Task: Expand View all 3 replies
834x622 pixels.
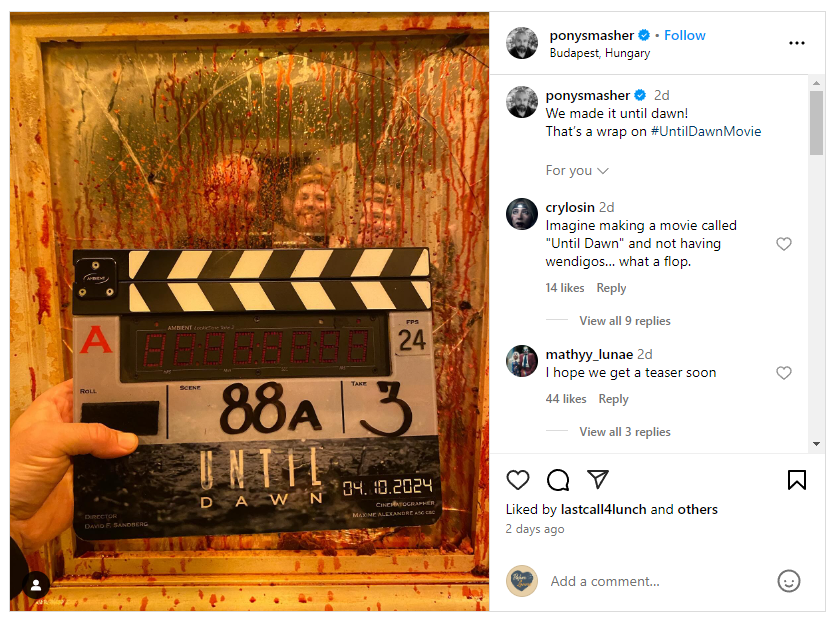Action: 625,432
